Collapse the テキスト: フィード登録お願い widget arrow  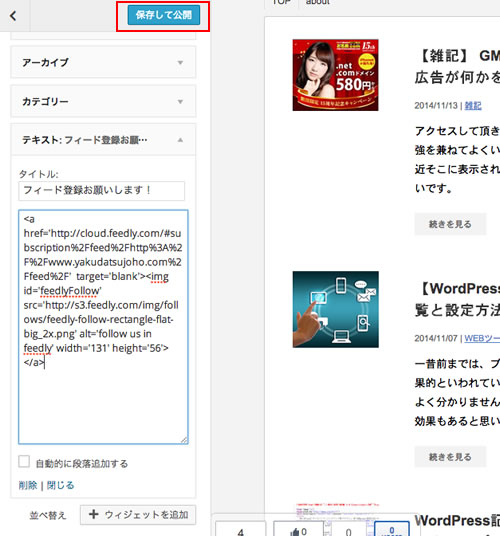point(180,140)
